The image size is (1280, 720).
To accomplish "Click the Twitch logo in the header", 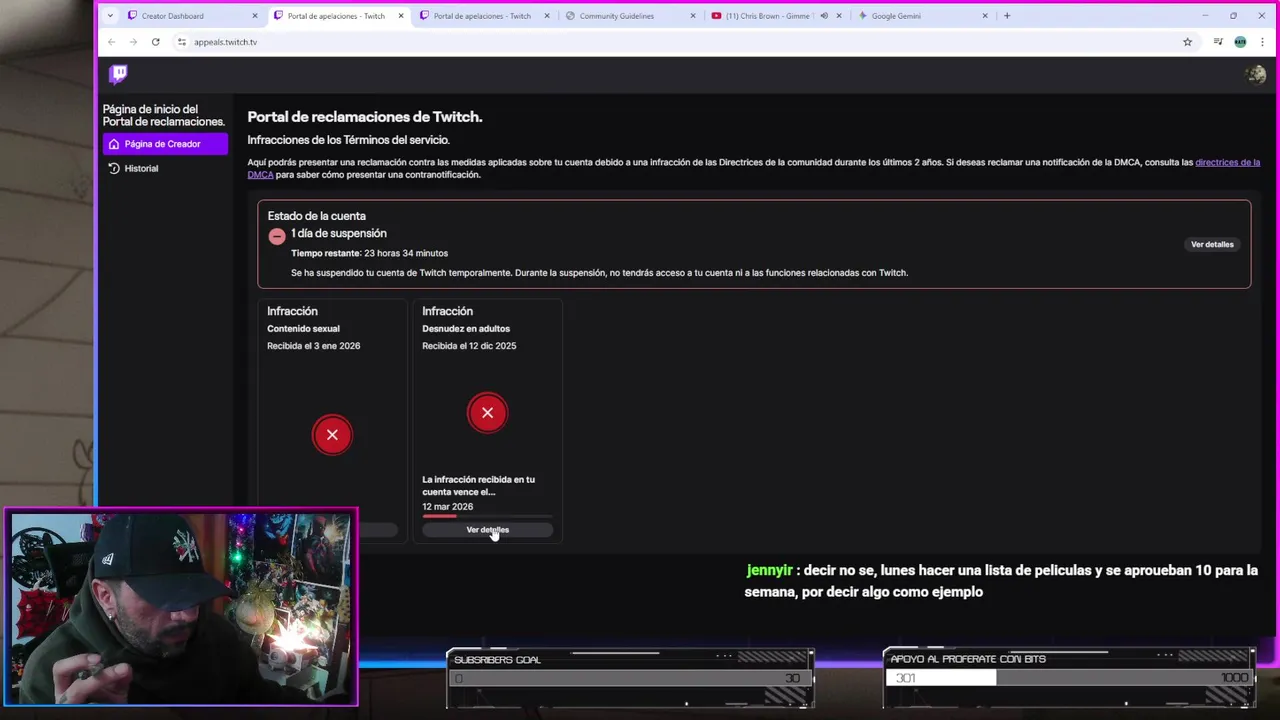I will tap(118, 74).
